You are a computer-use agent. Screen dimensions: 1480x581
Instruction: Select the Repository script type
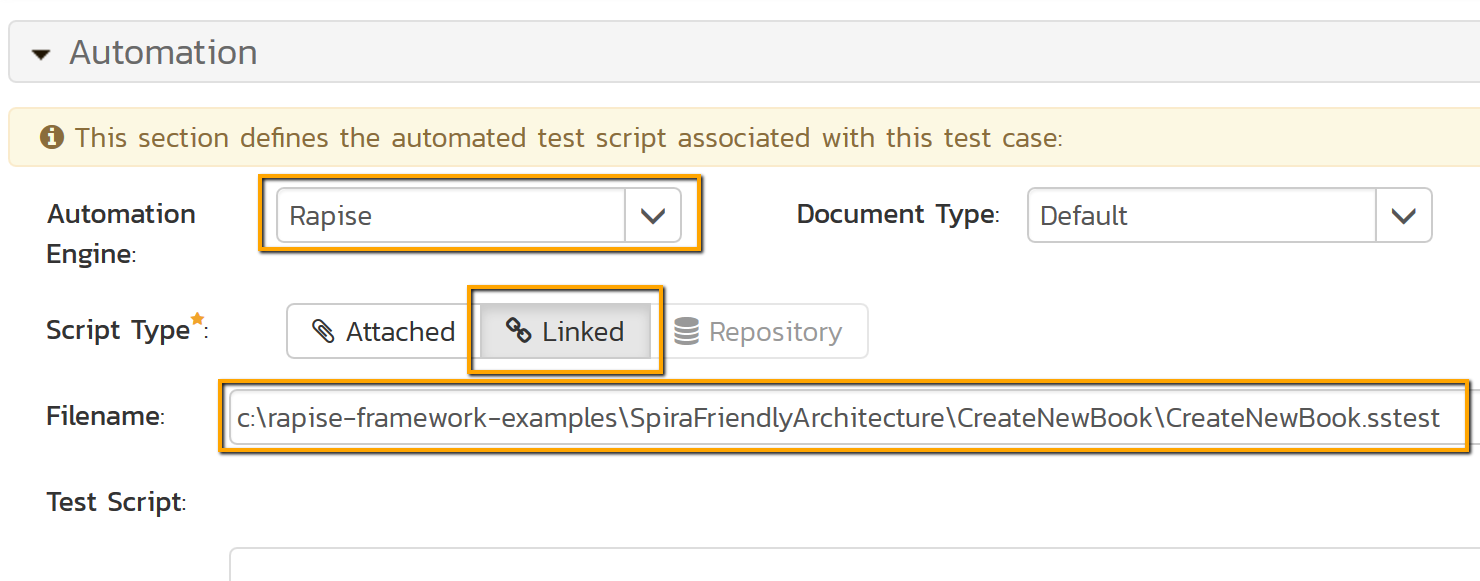tap(758, 332)
